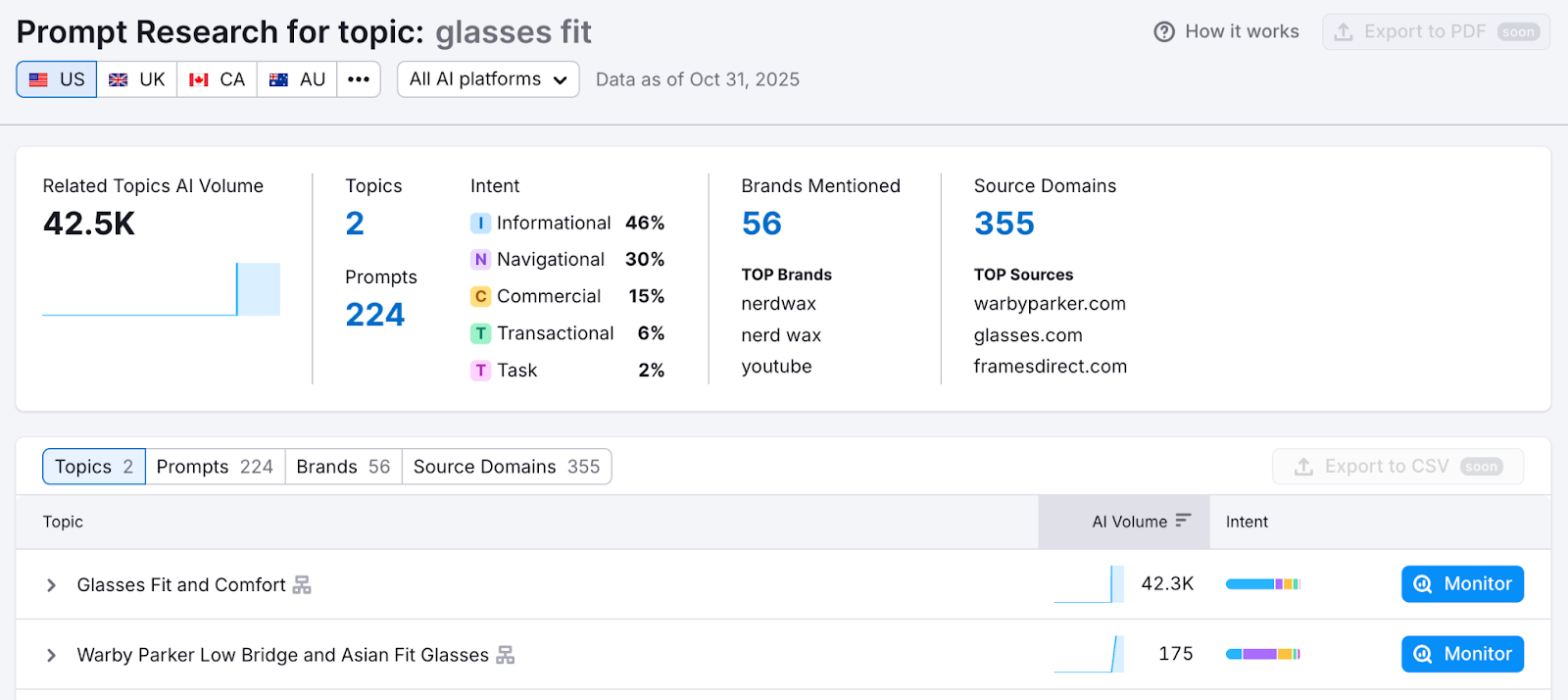Click the Informational intent badge icon
The image size is (1568, 700).
coord(480,224)
